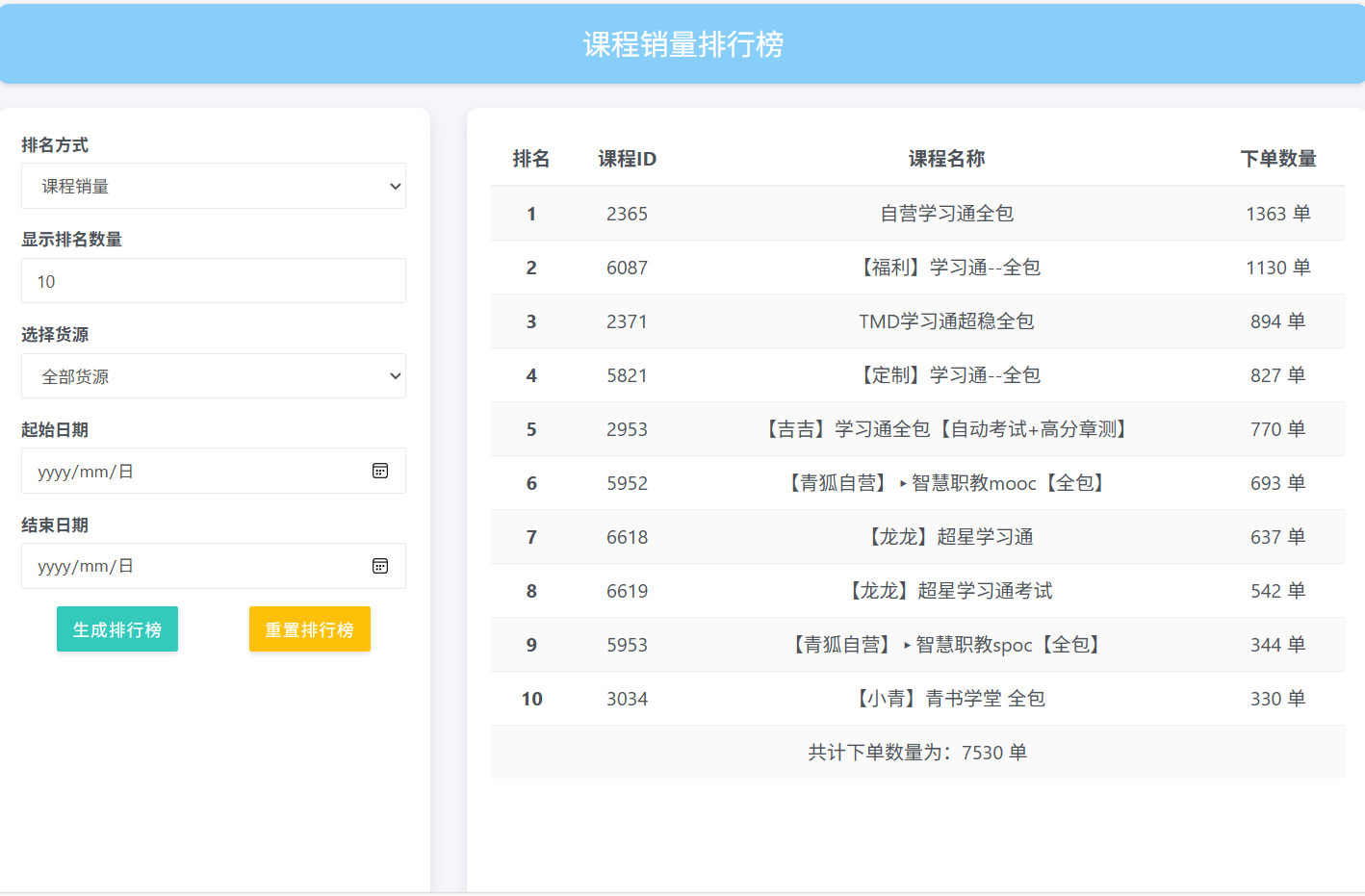
Task: Click course ID 6087
Action: [627, 268]
